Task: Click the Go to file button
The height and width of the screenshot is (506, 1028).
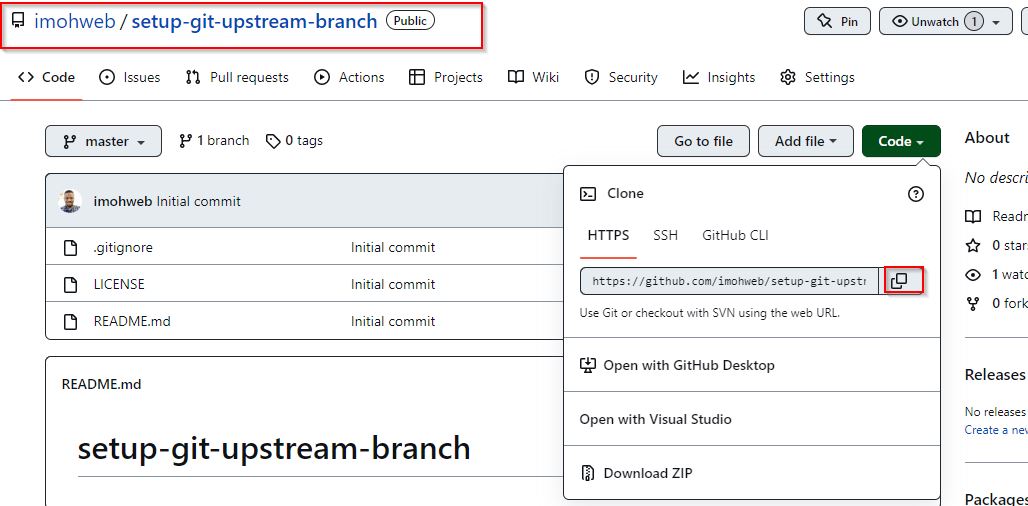Action: pyautogui.click(x=703, y=141)
